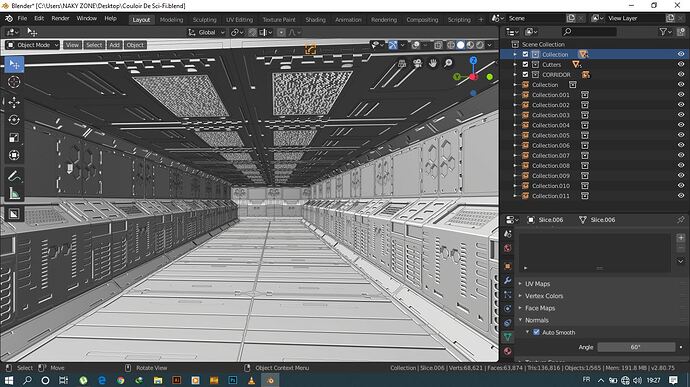Click the pan hand icon in viewport
Screen dimensions: 690x387
pyautogui.click(x=433, y=63)
